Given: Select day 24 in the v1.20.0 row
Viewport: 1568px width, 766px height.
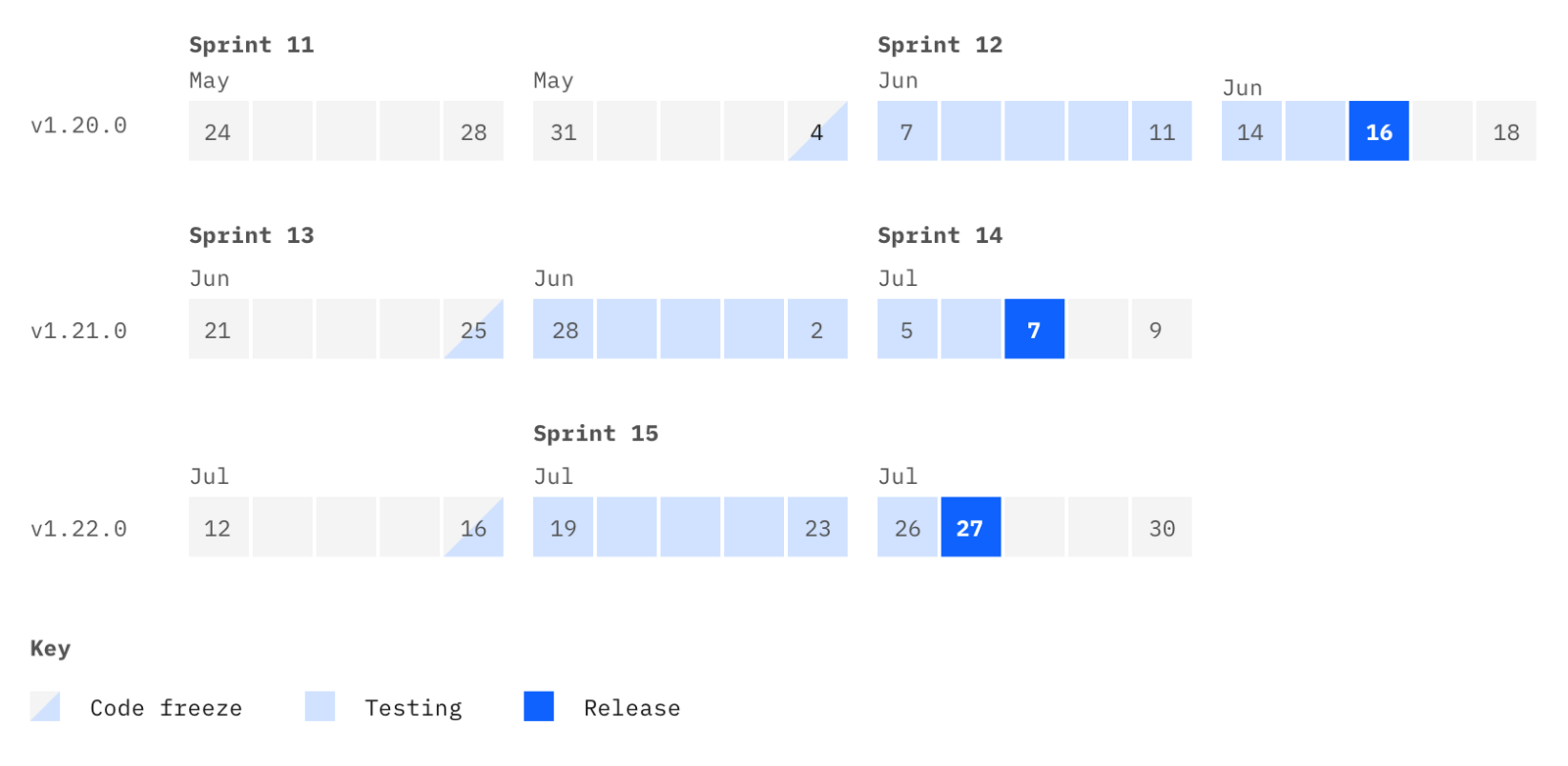Looking at the screenshot, I should (219, 131).
